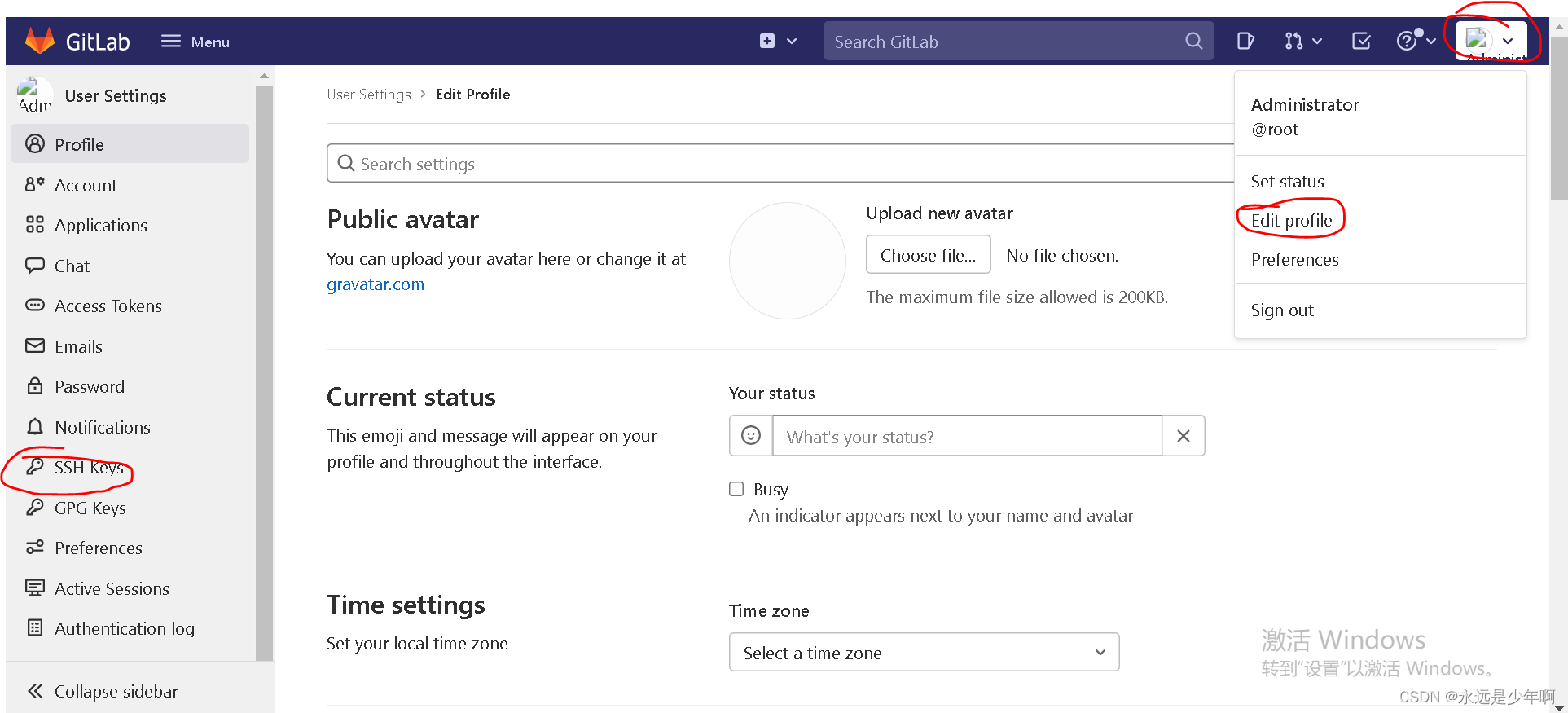The width and height of the screenshot is (1568, 713).
Task: Click the GitLab fox logo
Action: click(x=39, y=41)
